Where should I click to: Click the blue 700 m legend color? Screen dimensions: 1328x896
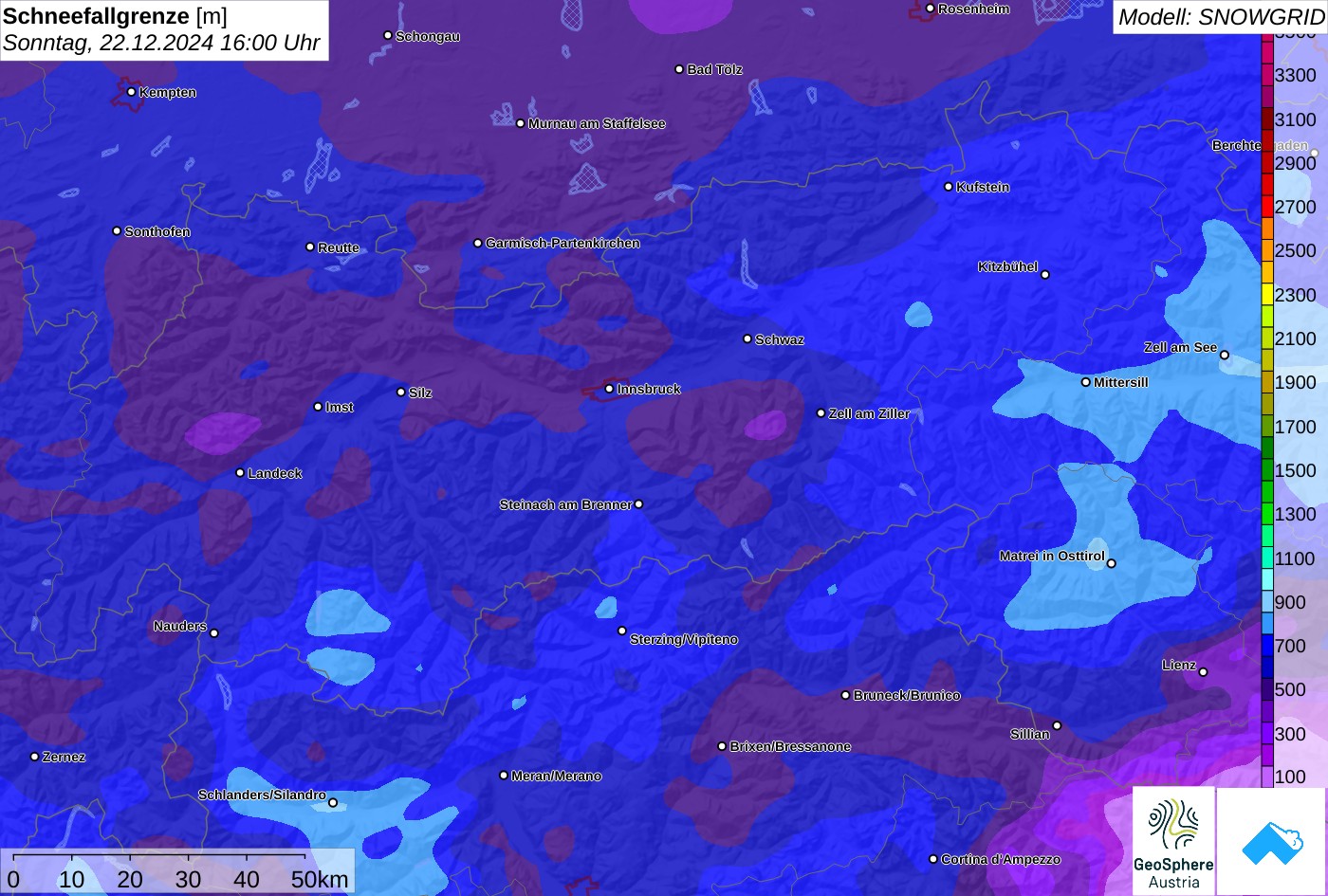(1267, 646)
